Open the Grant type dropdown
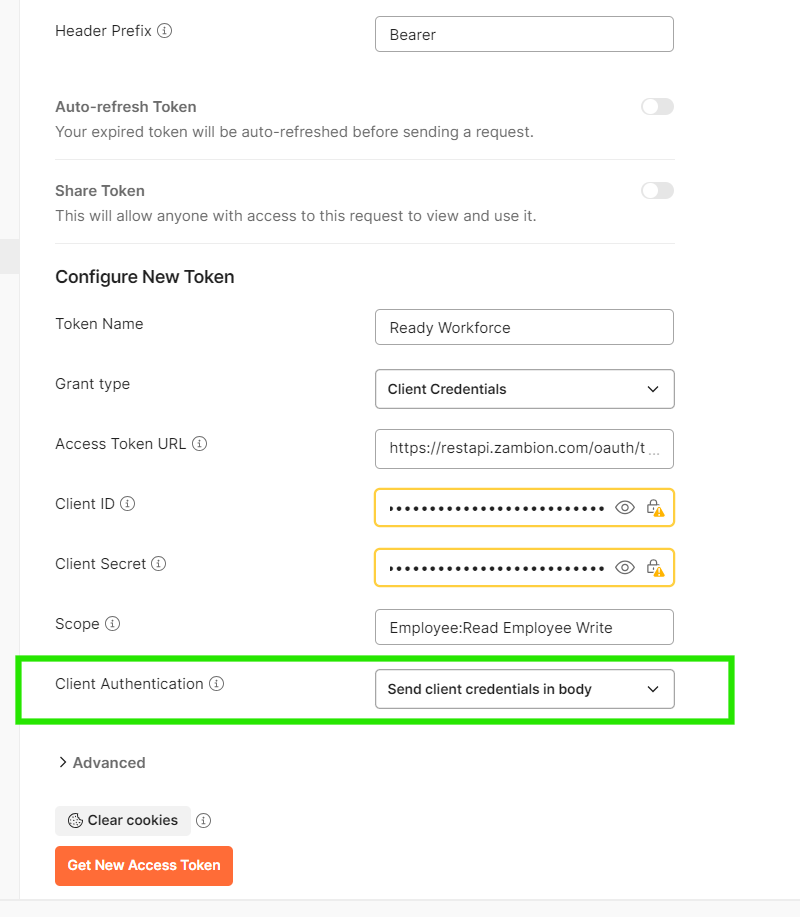Image resolution: width=800 pixels, height=917 pixels. [524, 389]
